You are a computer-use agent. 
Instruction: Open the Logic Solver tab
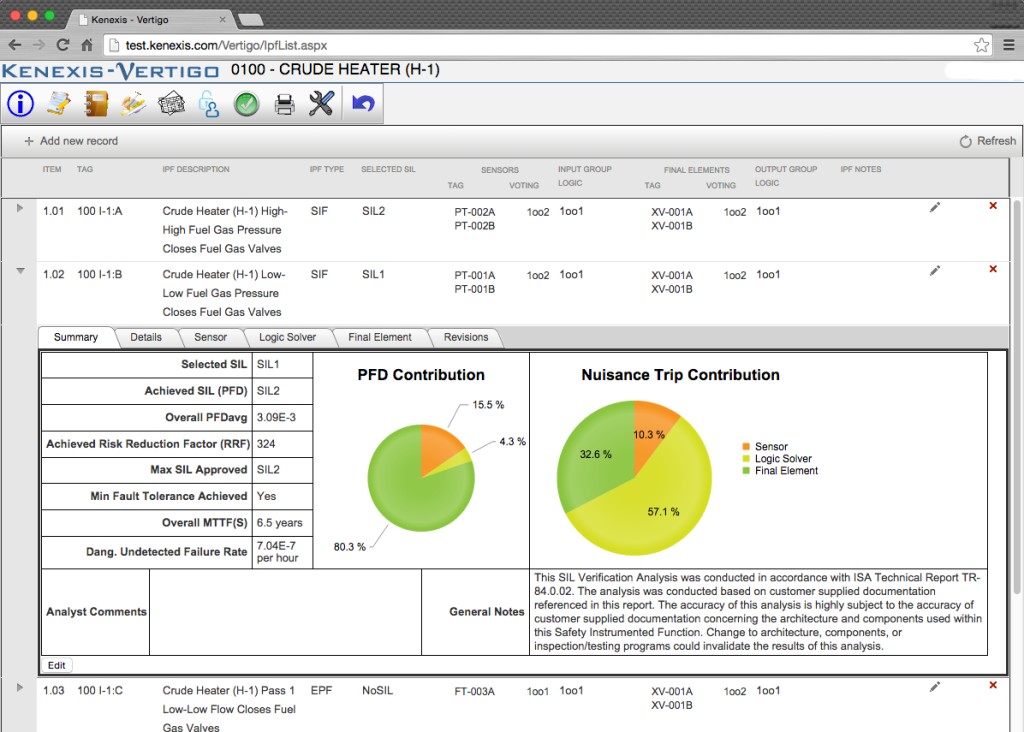pos(287,337)
